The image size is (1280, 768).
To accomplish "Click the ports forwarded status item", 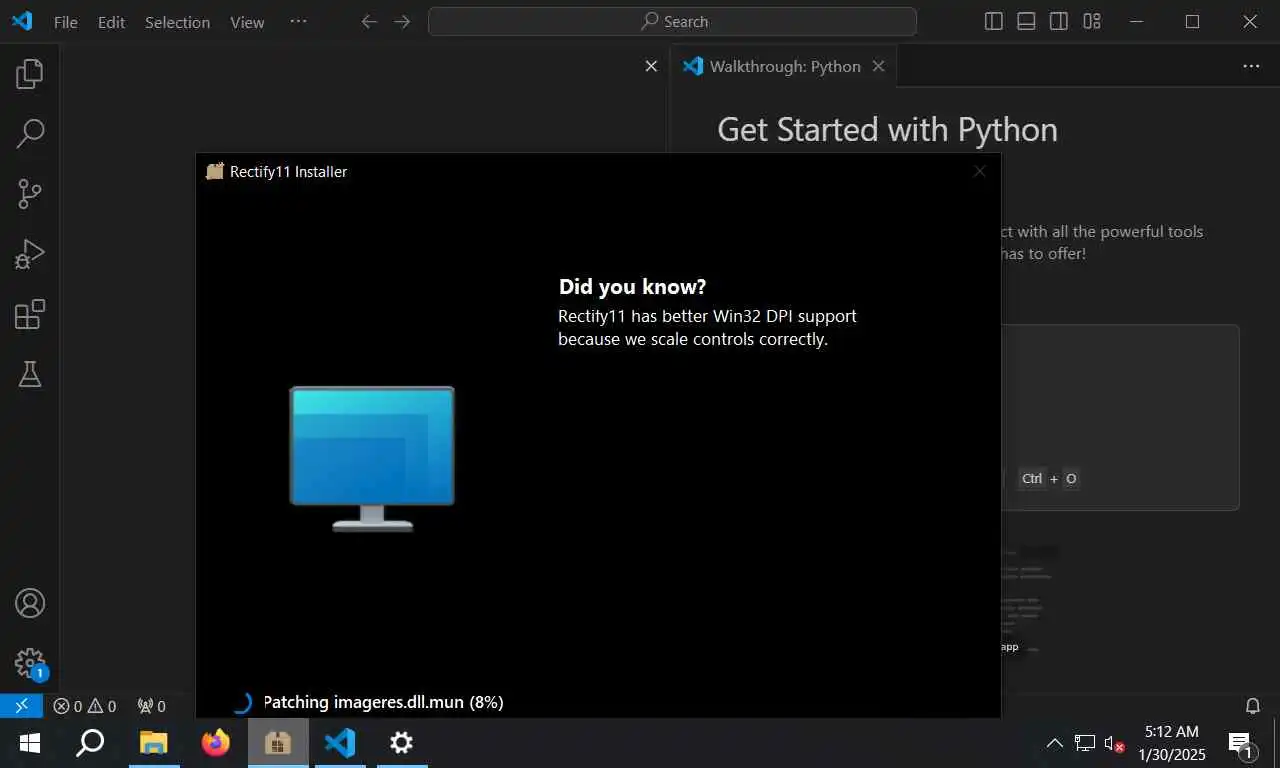I will point(152,706).
